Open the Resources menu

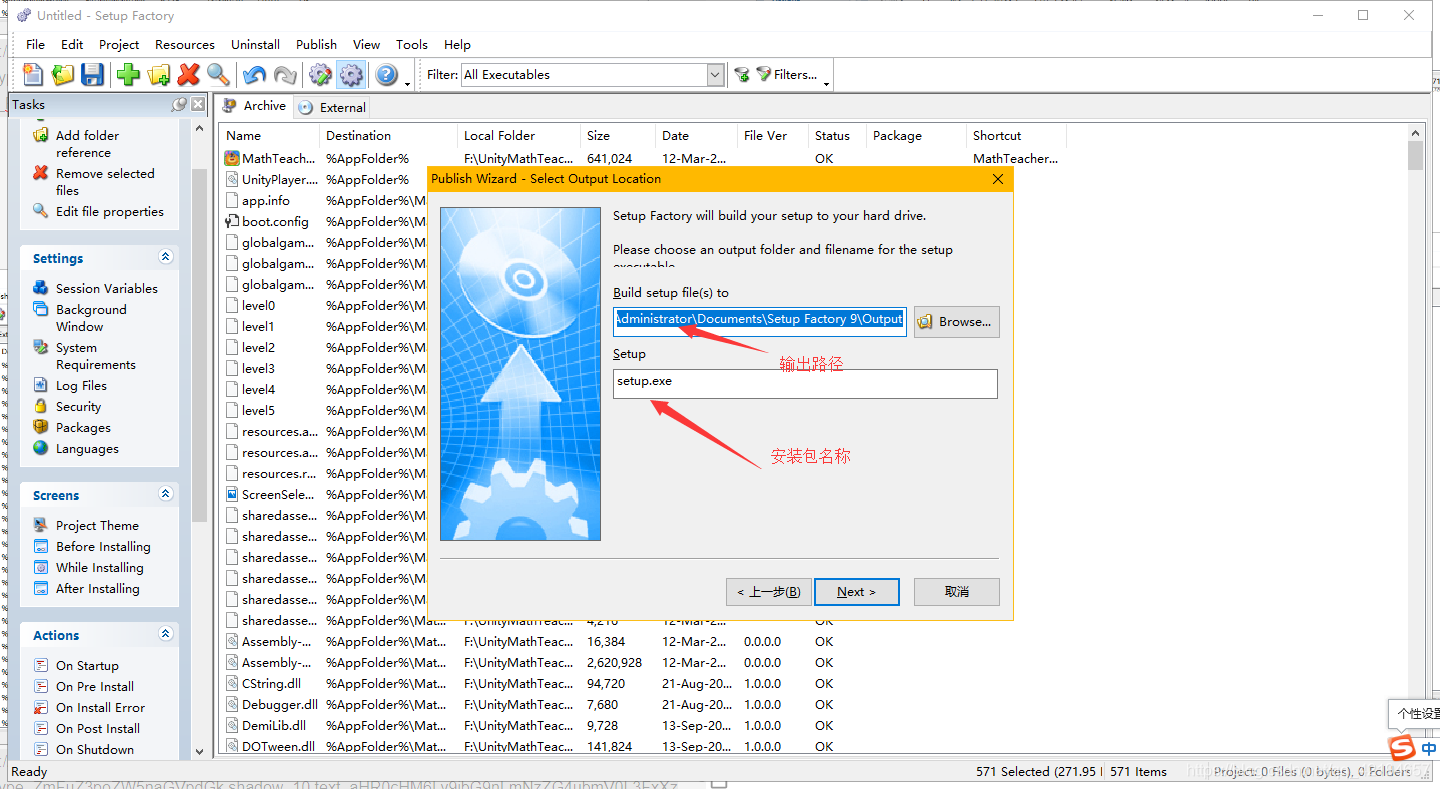click(185, 44)
